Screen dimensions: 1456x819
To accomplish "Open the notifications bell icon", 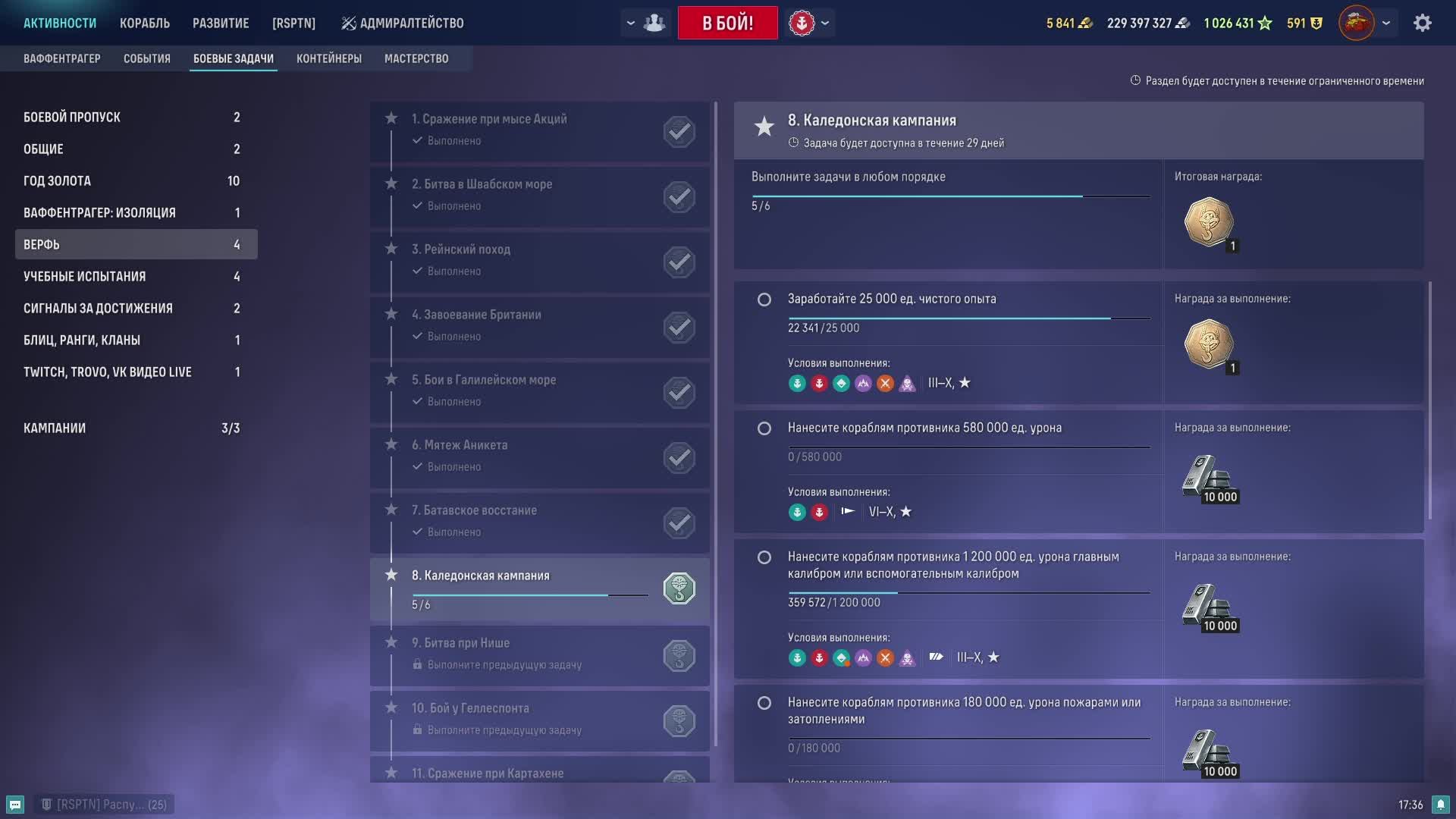I will [x=1440, y=805].
